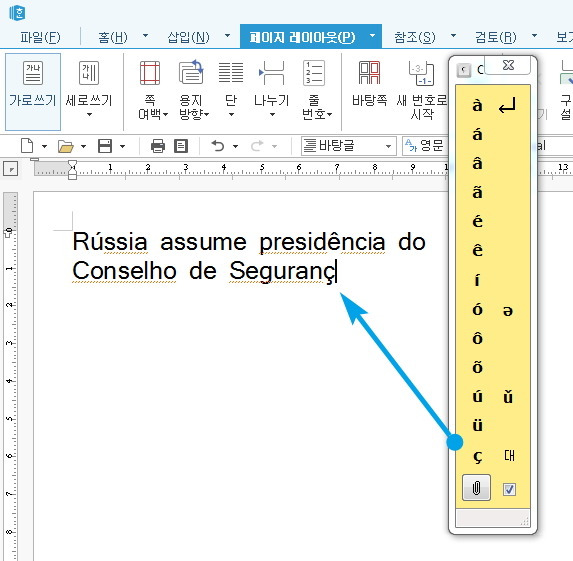Expand the 단 columns dropdown arrow

point(231,115)
